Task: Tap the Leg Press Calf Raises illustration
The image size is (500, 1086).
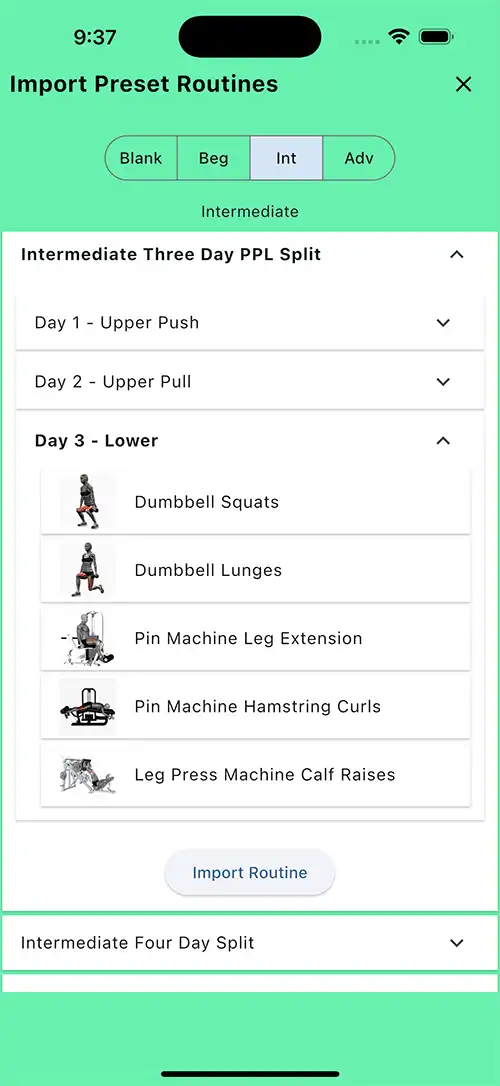Action: [x=87, y=774]
